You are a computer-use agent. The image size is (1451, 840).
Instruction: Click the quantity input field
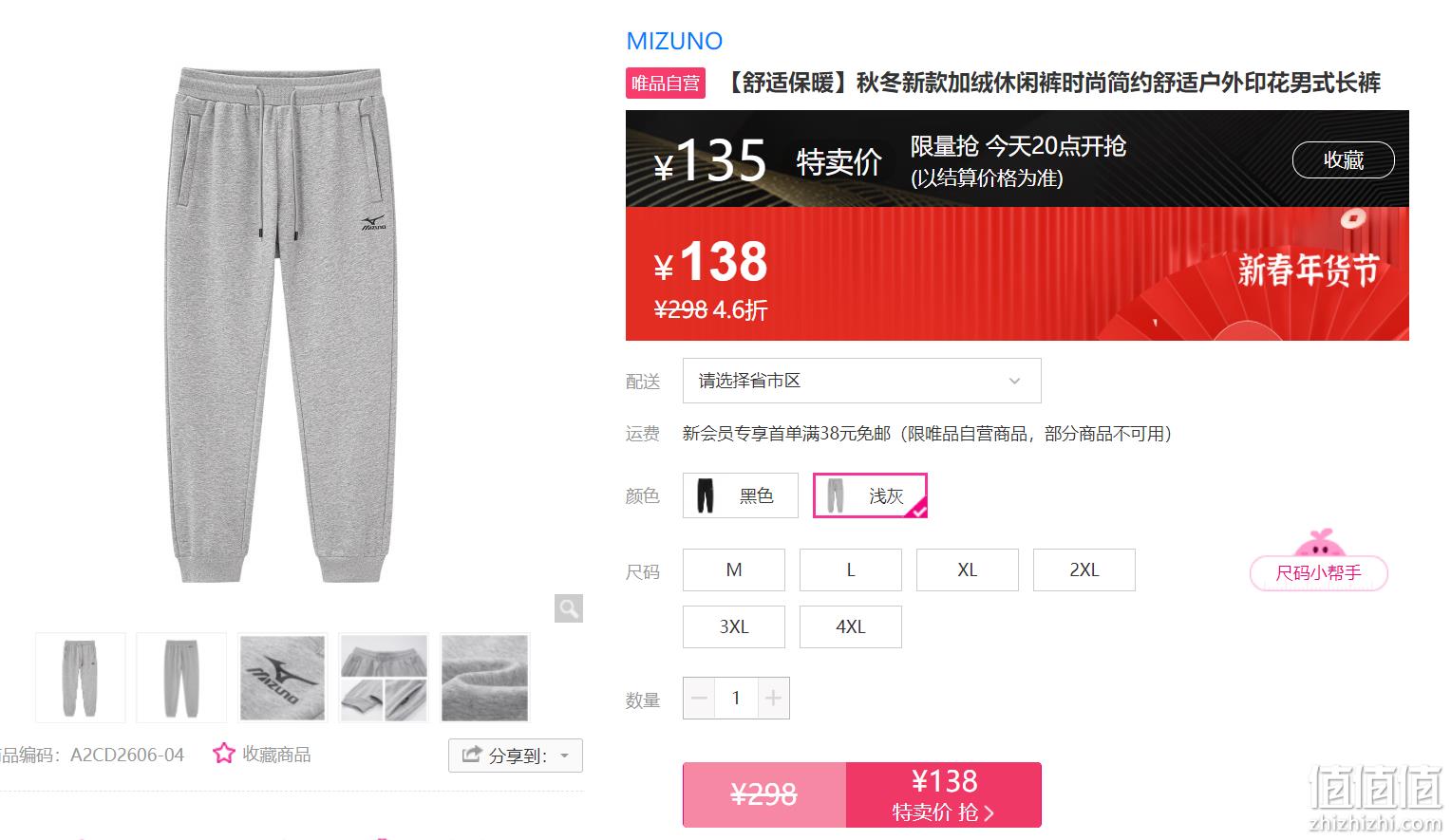tap(736, 699)
